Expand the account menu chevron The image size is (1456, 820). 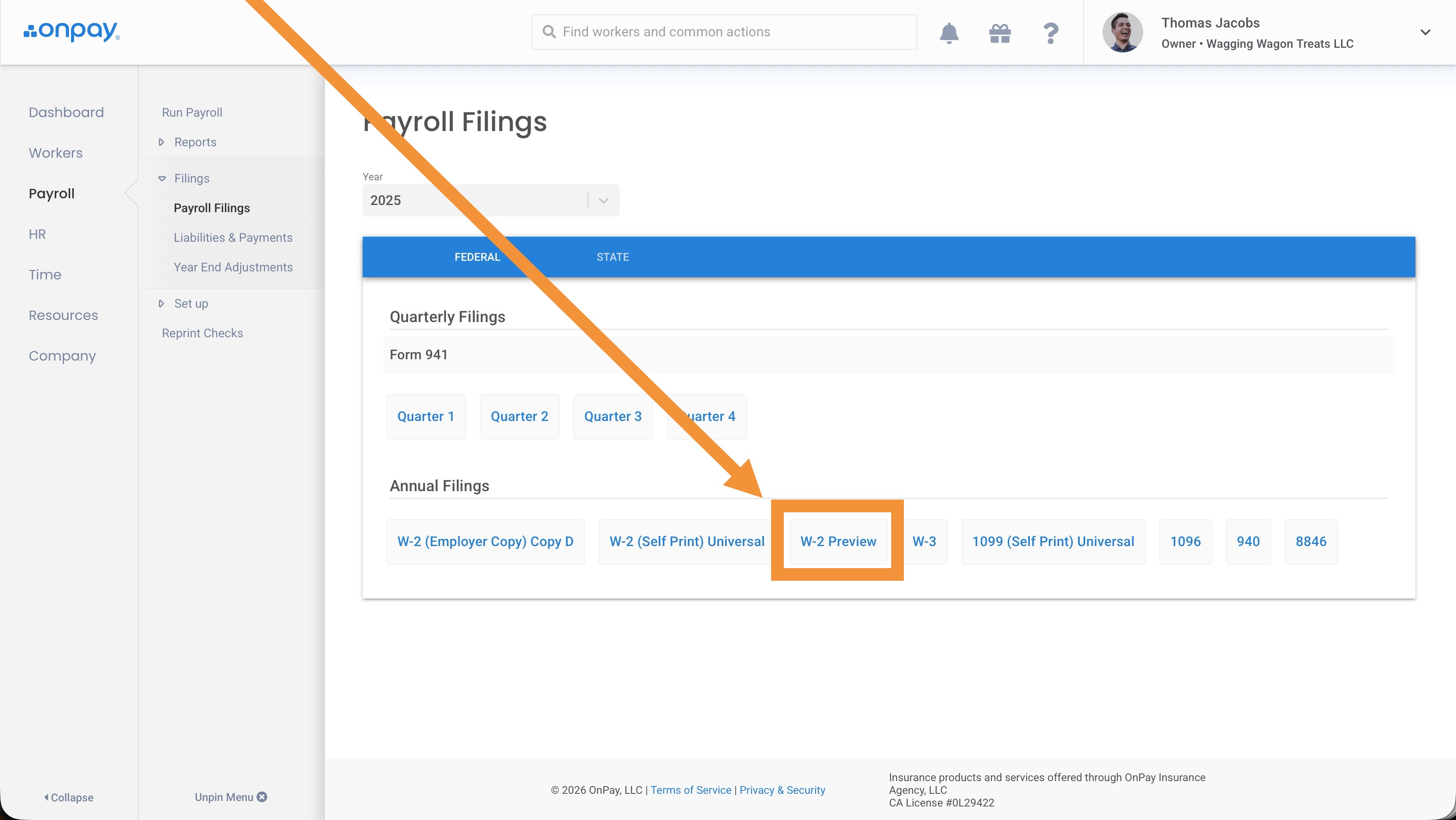tap(1425, 32)
